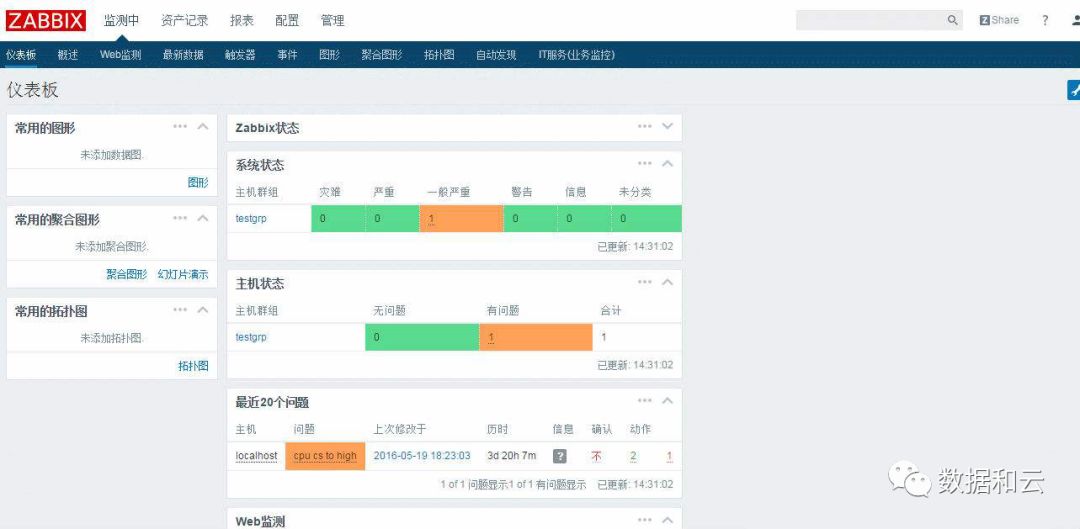Collapse the 常用的图形 widget
Viewport: 1080px width, 529px height.
202,126
